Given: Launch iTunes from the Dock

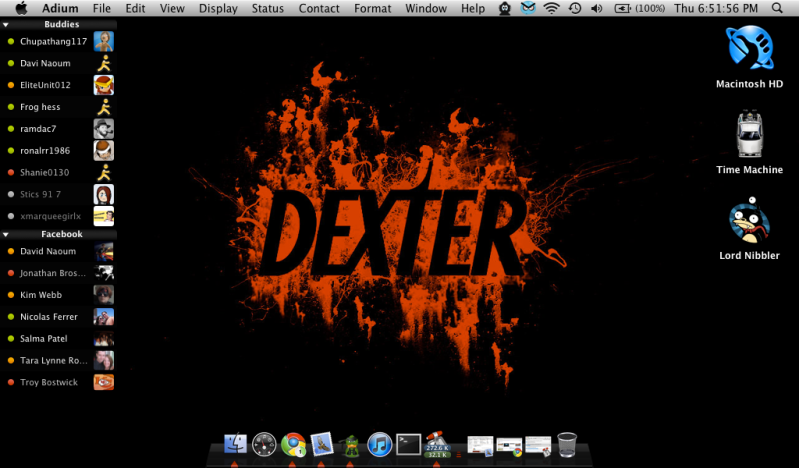Looking at the screenshot, I should pos(379,445).
